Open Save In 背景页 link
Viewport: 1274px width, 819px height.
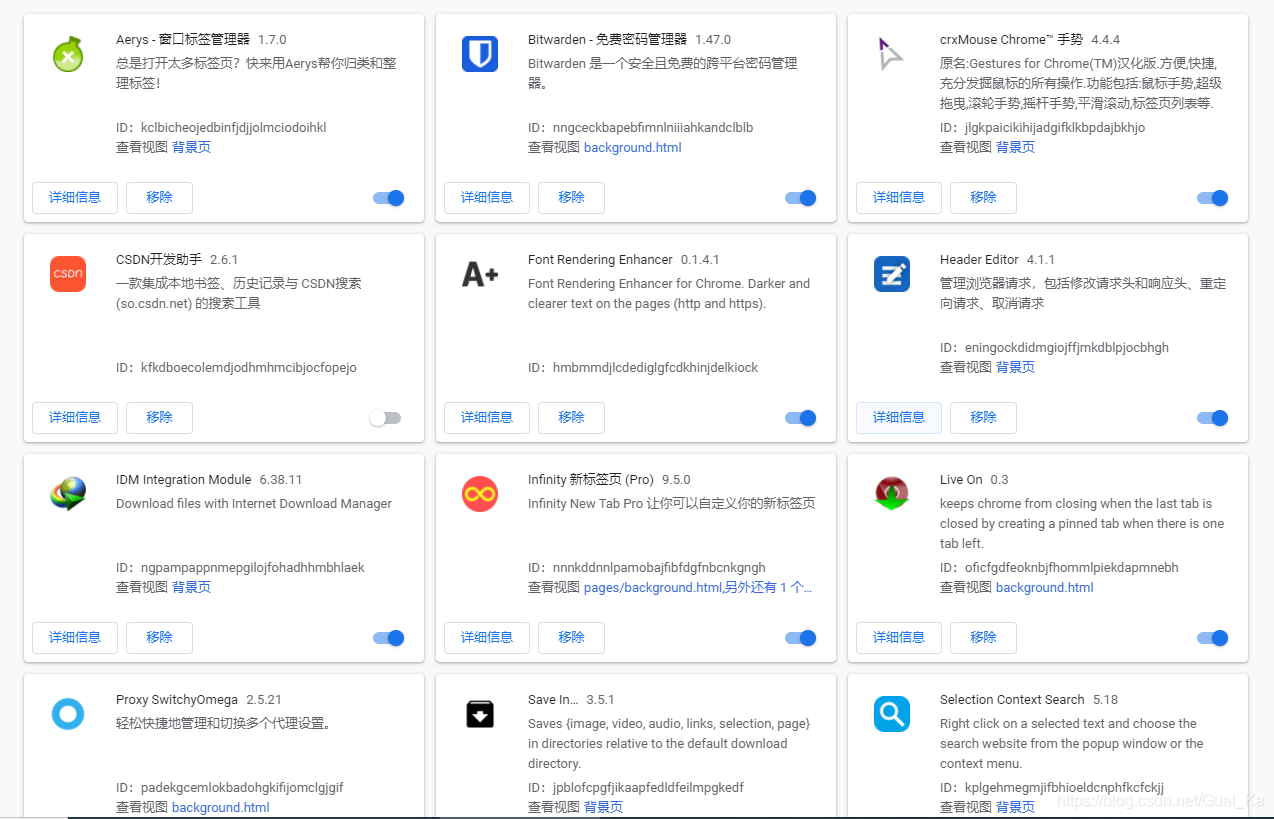click(603, 808)
